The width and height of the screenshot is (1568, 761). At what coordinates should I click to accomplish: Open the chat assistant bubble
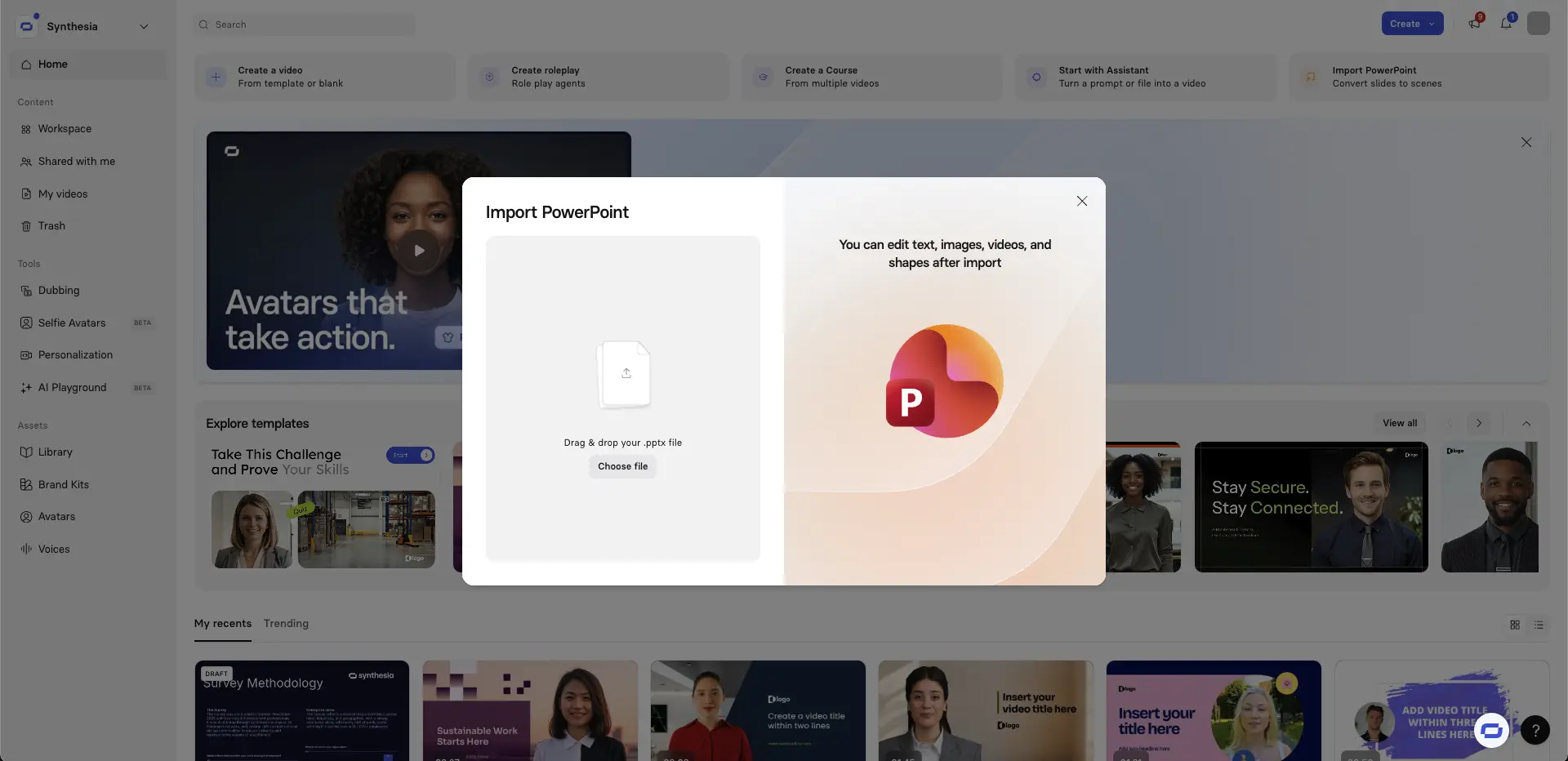1492,730
